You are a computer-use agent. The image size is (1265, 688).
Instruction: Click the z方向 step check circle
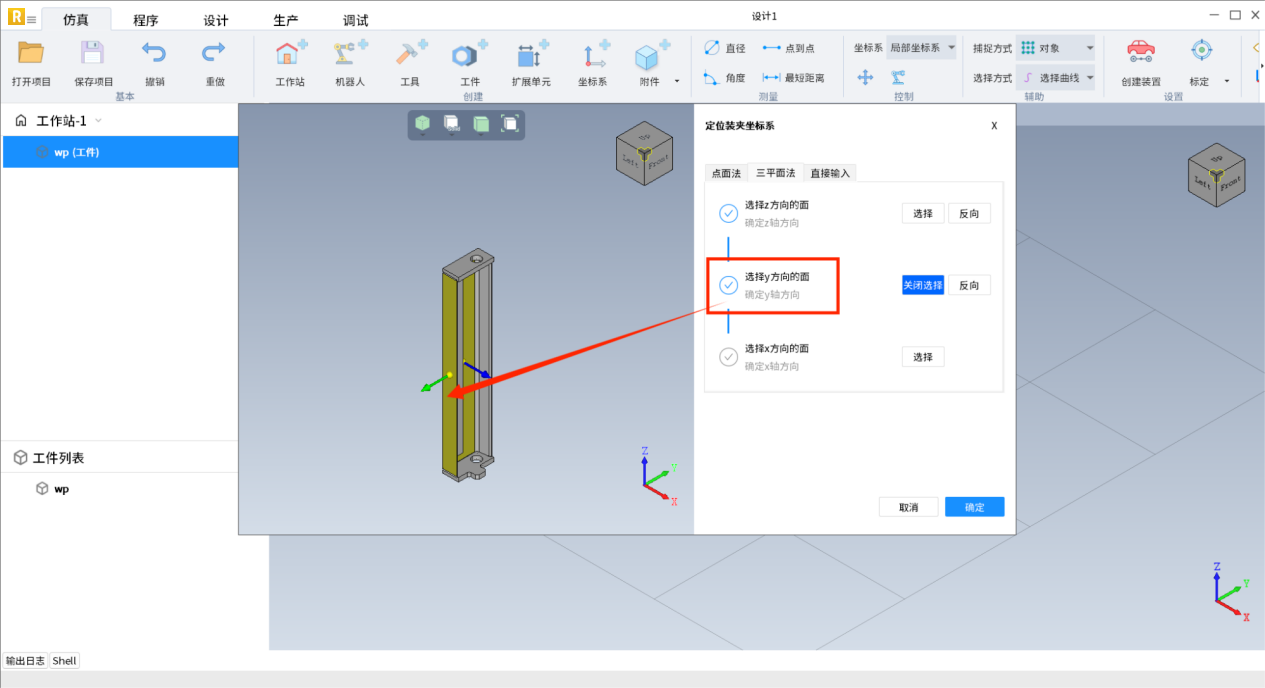pos(728,213)
